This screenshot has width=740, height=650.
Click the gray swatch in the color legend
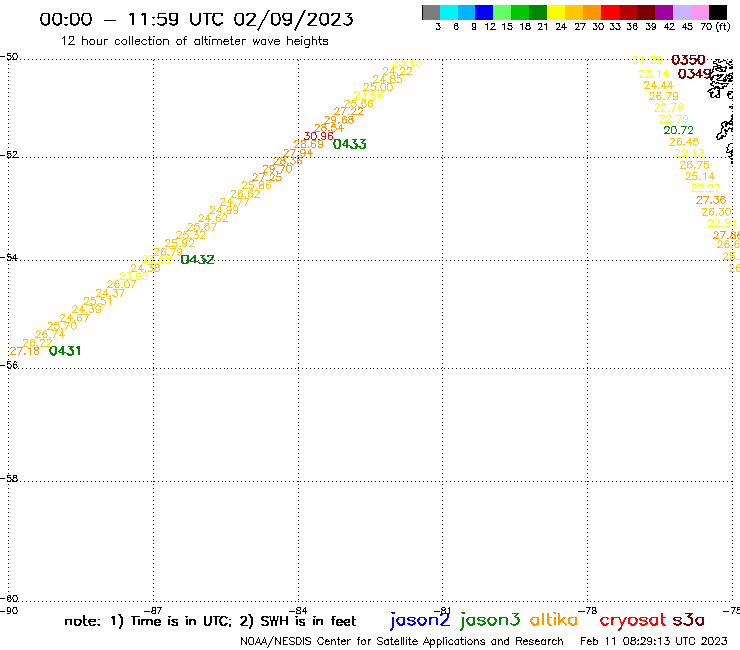431,12
